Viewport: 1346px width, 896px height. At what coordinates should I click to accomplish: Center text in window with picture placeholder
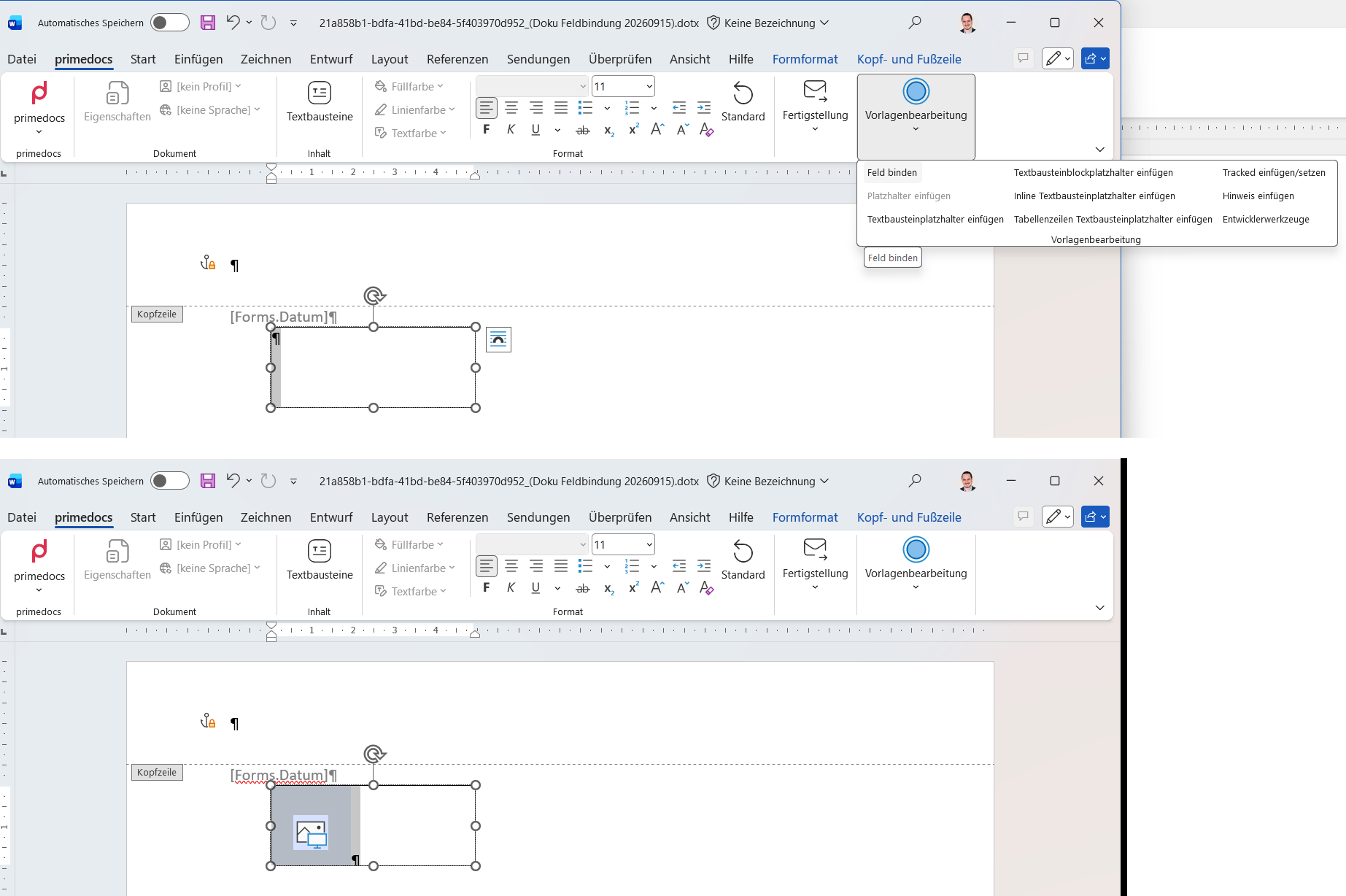(x=511, y=566)
